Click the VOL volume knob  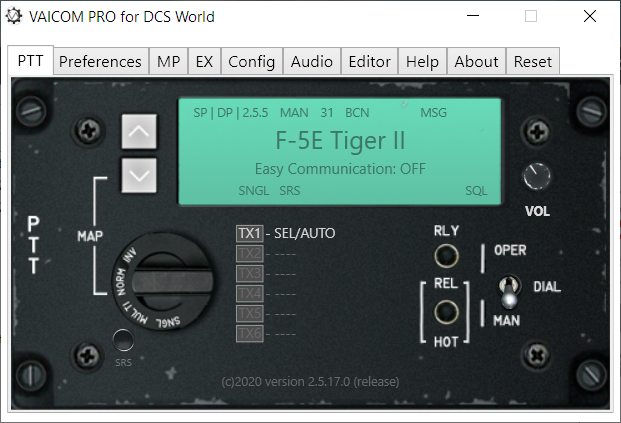tap(537, 176)
